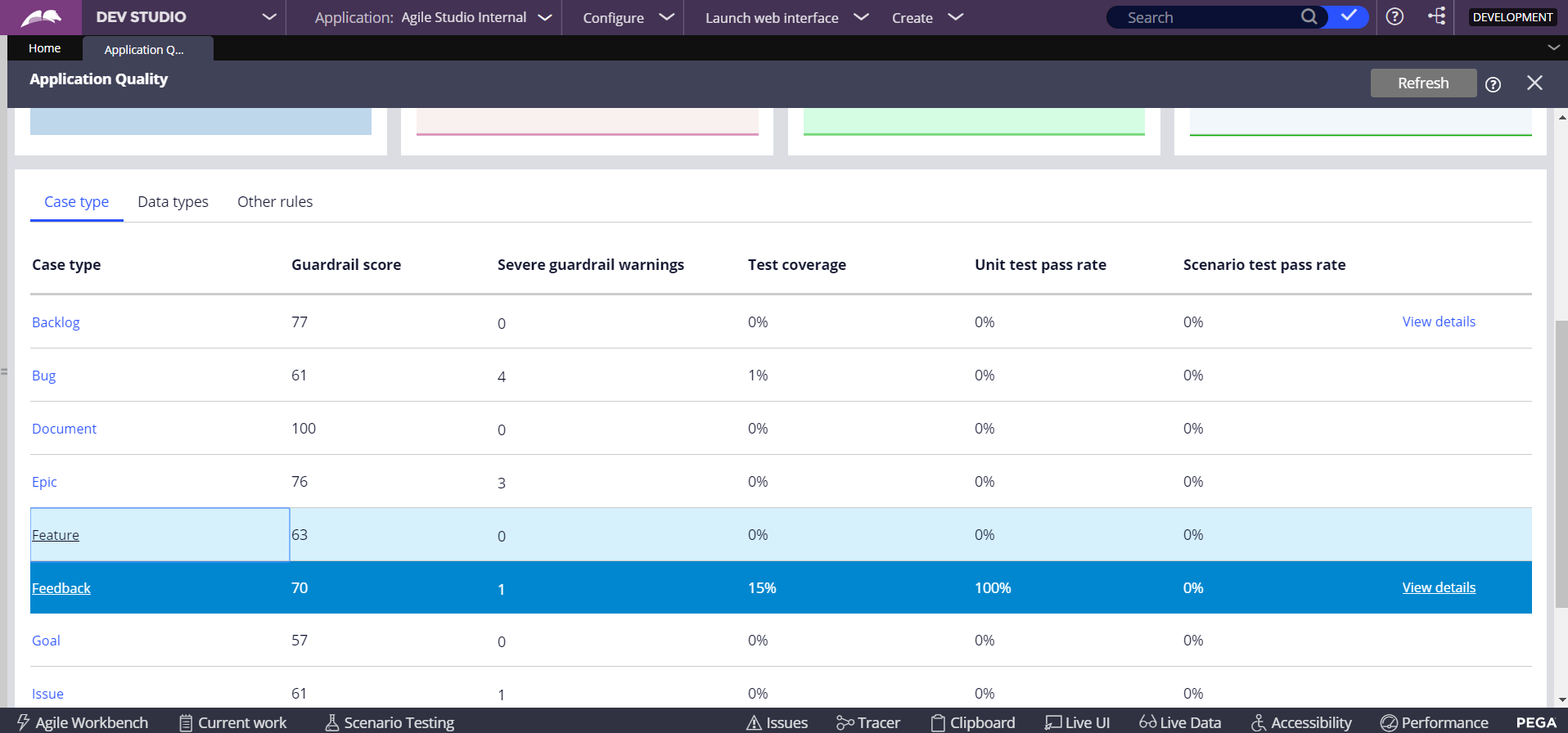Toggle the Live UI tool

pos(1078,722)
